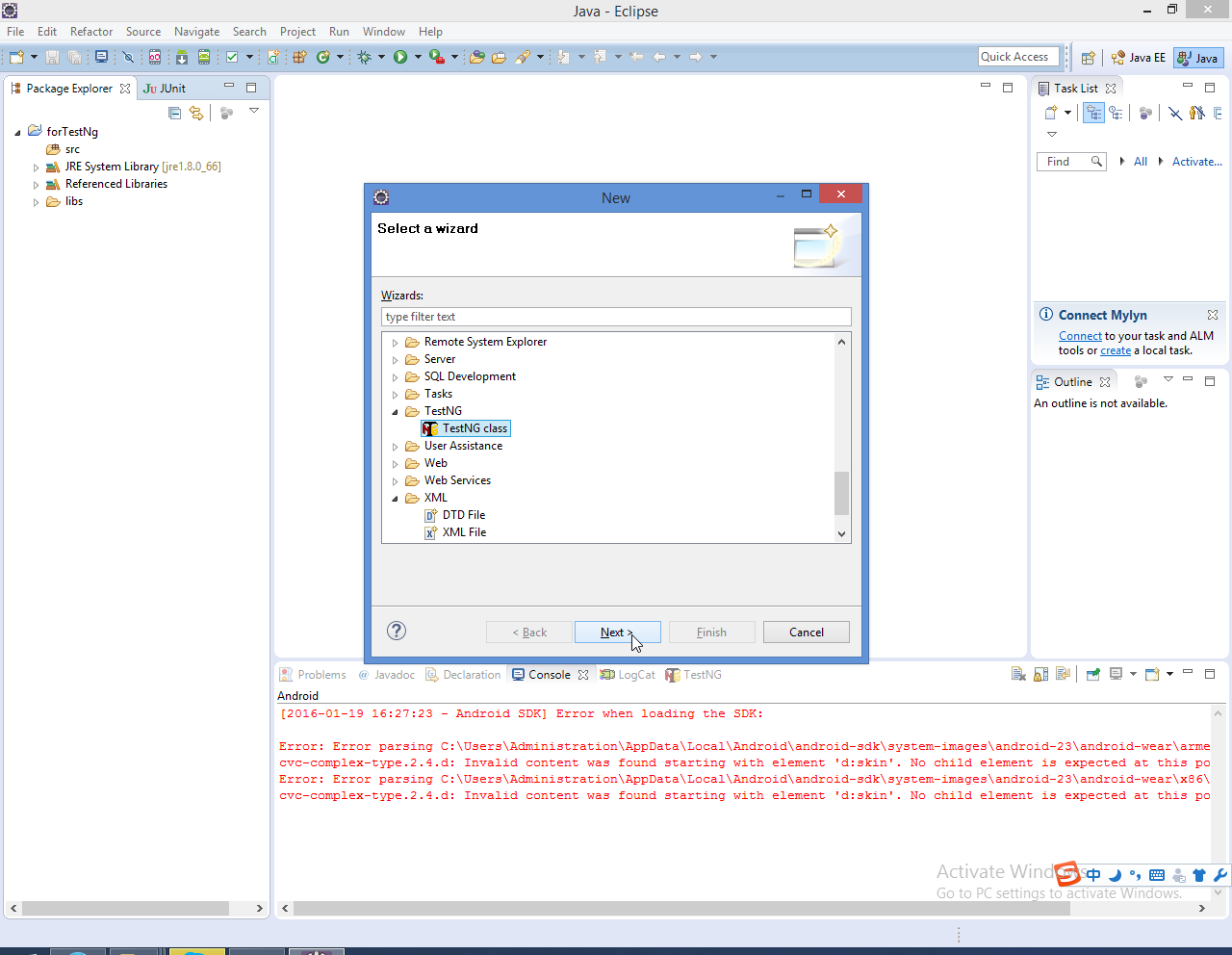
Task: Toggle Pin Console icon
Action: click(1093, 675)
